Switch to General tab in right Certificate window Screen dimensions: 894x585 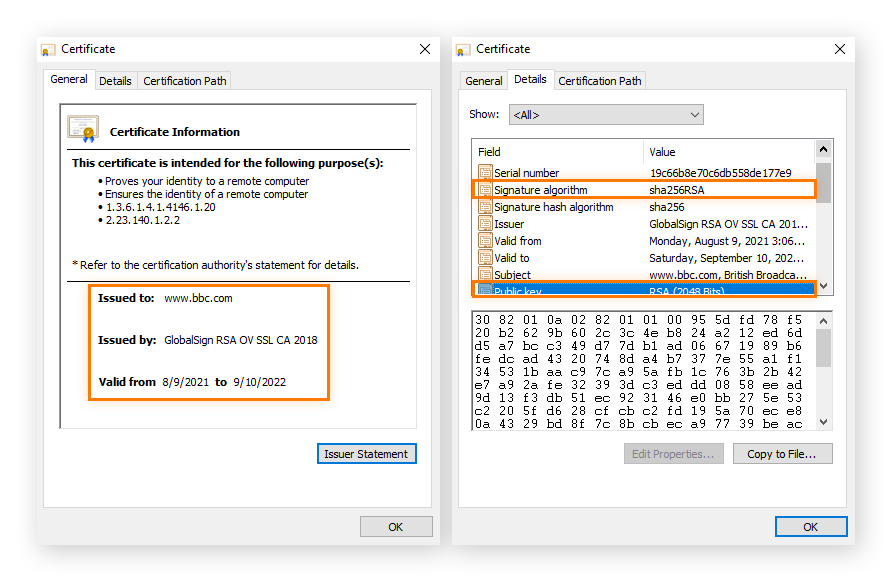click(x=483, y=81)
